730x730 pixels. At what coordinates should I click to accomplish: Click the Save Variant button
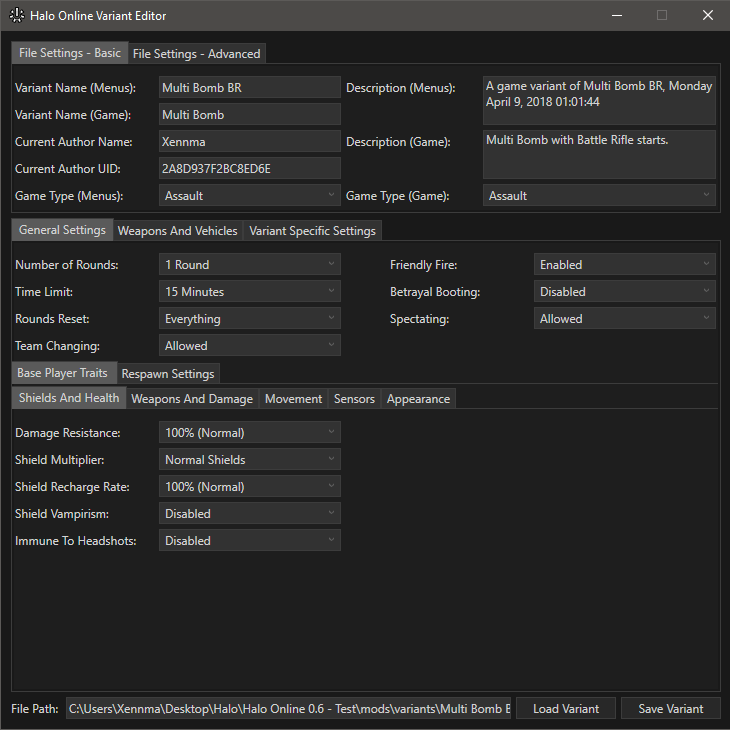[x=670, y=709]
